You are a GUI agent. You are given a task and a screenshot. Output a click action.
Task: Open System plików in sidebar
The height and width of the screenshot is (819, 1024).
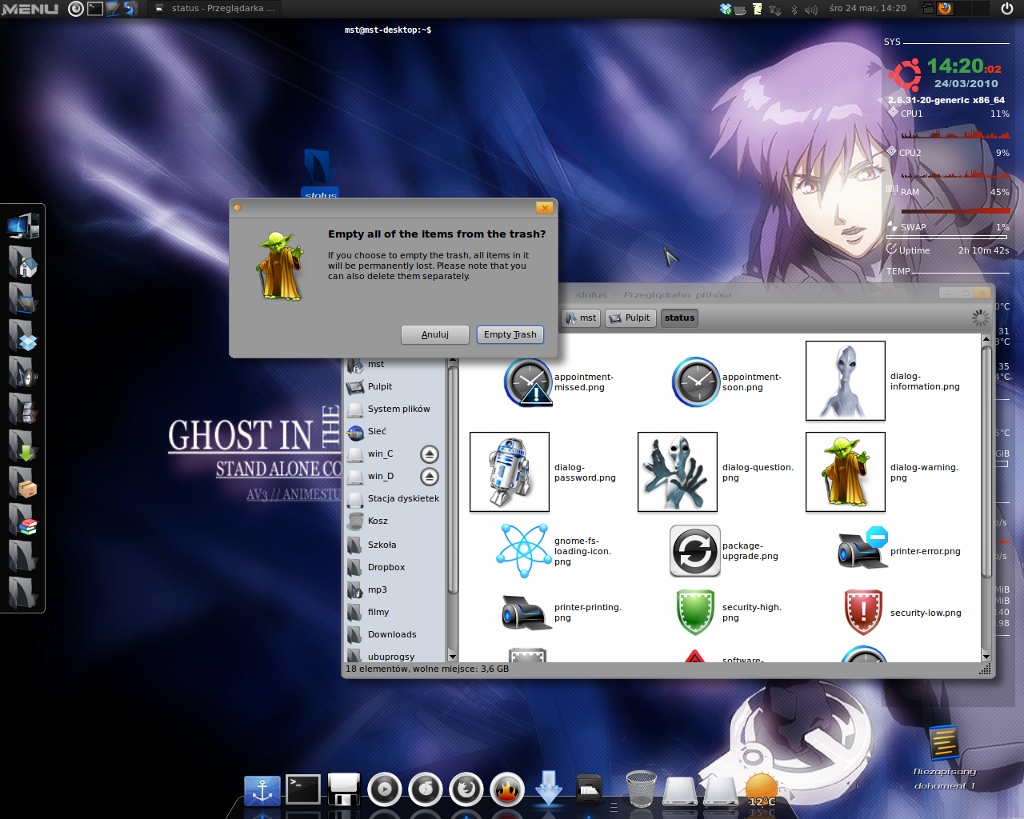coord(394,409)
